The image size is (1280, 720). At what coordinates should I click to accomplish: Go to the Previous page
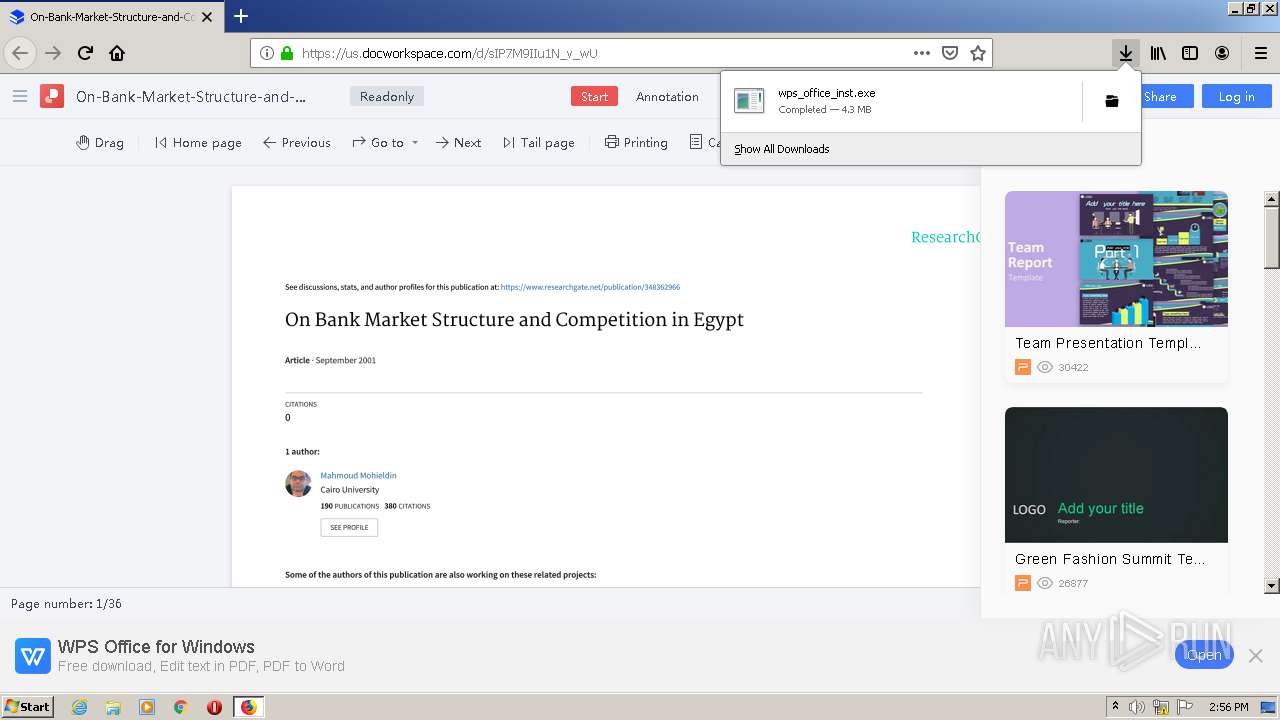click(297, 143)
